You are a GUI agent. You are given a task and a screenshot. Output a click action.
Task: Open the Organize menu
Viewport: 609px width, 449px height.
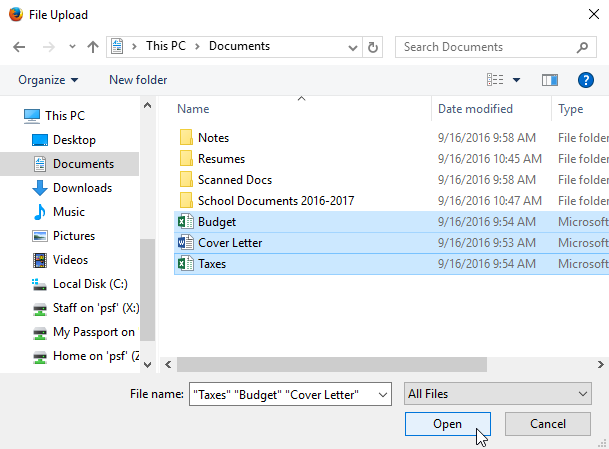click(48, 80)
